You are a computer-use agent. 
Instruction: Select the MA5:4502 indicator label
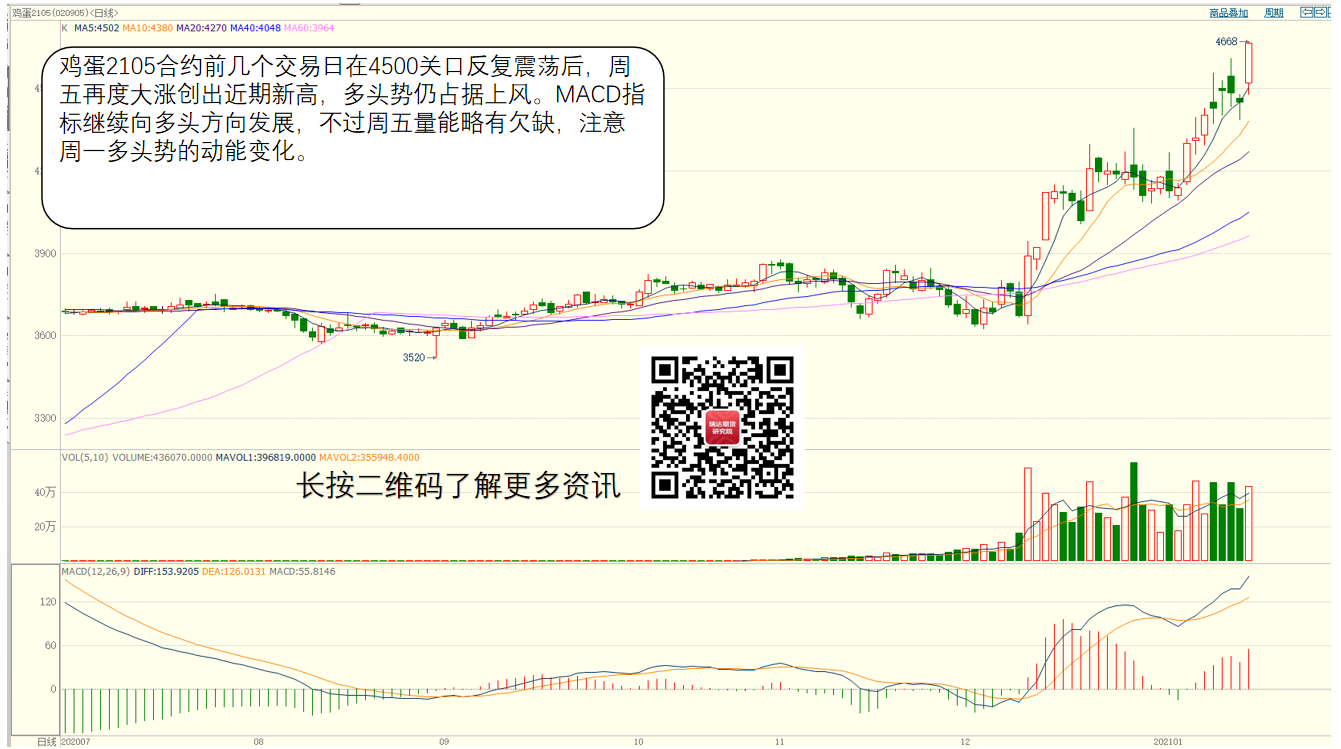pos(96,29)
